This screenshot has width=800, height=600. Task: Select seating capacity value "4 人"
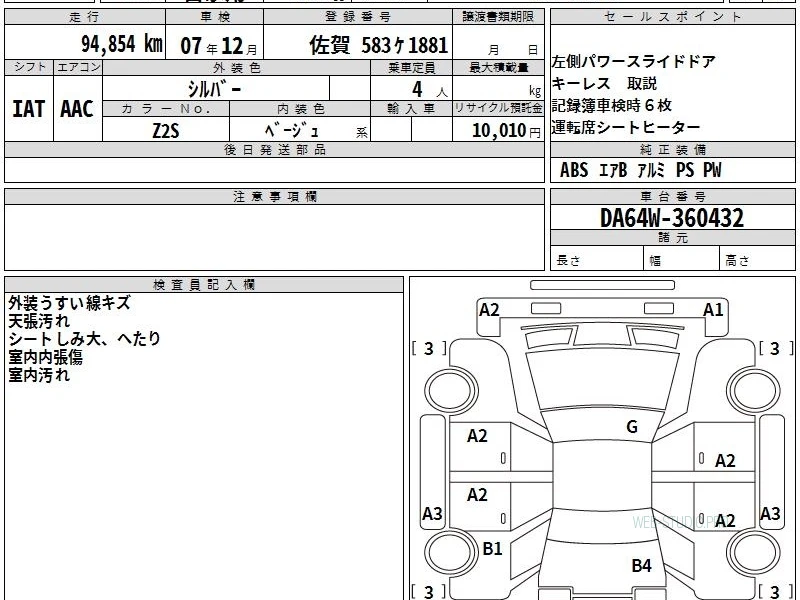click(429, 90)
